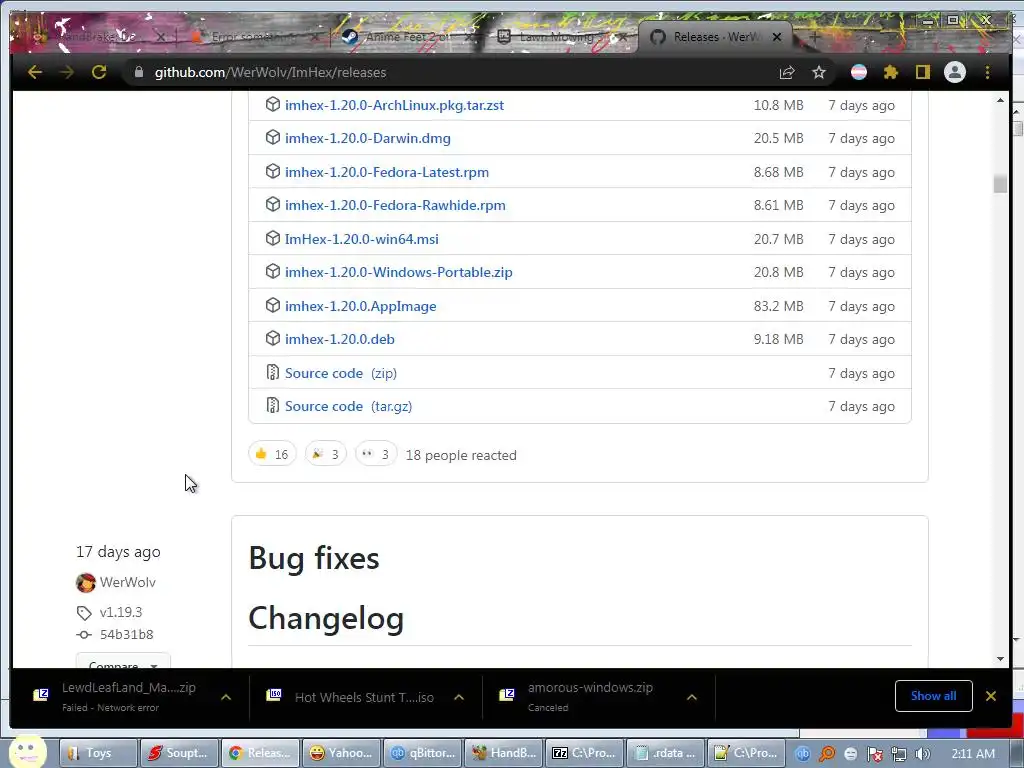Download imhex-1.20.0.AppImage
This screenshot has height=768, width=1024.
click(360, 306)
